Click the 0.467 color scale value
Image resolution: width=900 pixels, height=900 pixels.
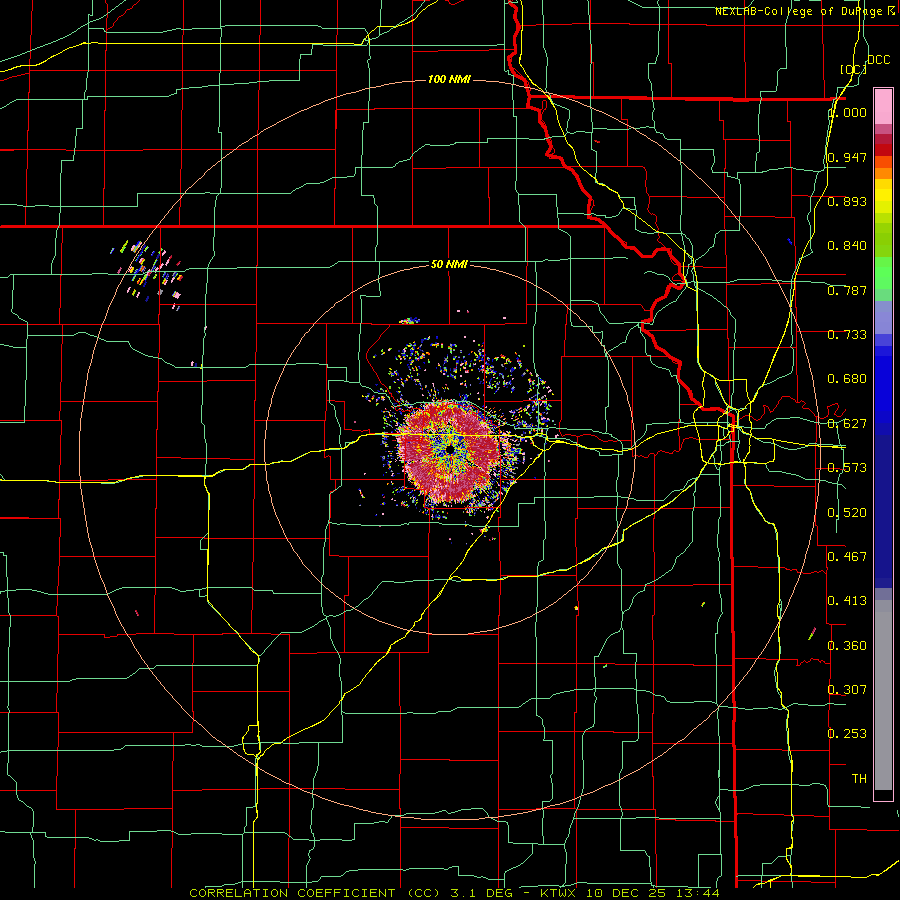coord(847,557)
